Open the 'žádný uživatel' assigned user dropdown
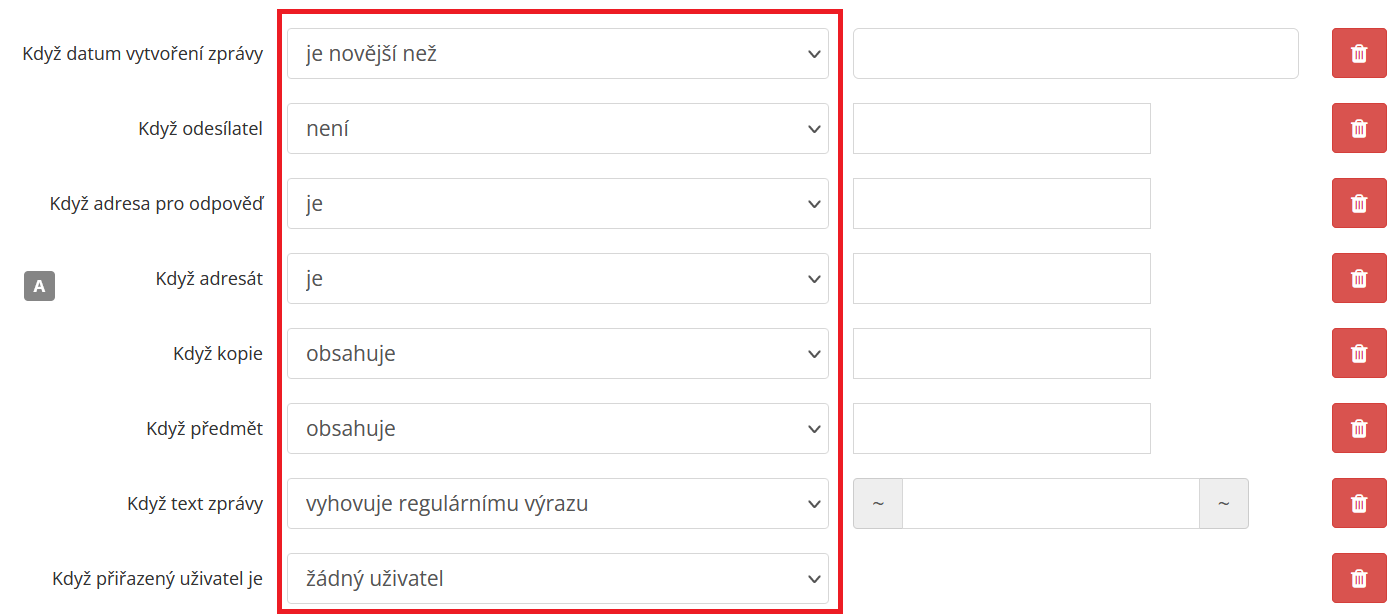This screenshot has height=615, width=1399. coord(557,578)
